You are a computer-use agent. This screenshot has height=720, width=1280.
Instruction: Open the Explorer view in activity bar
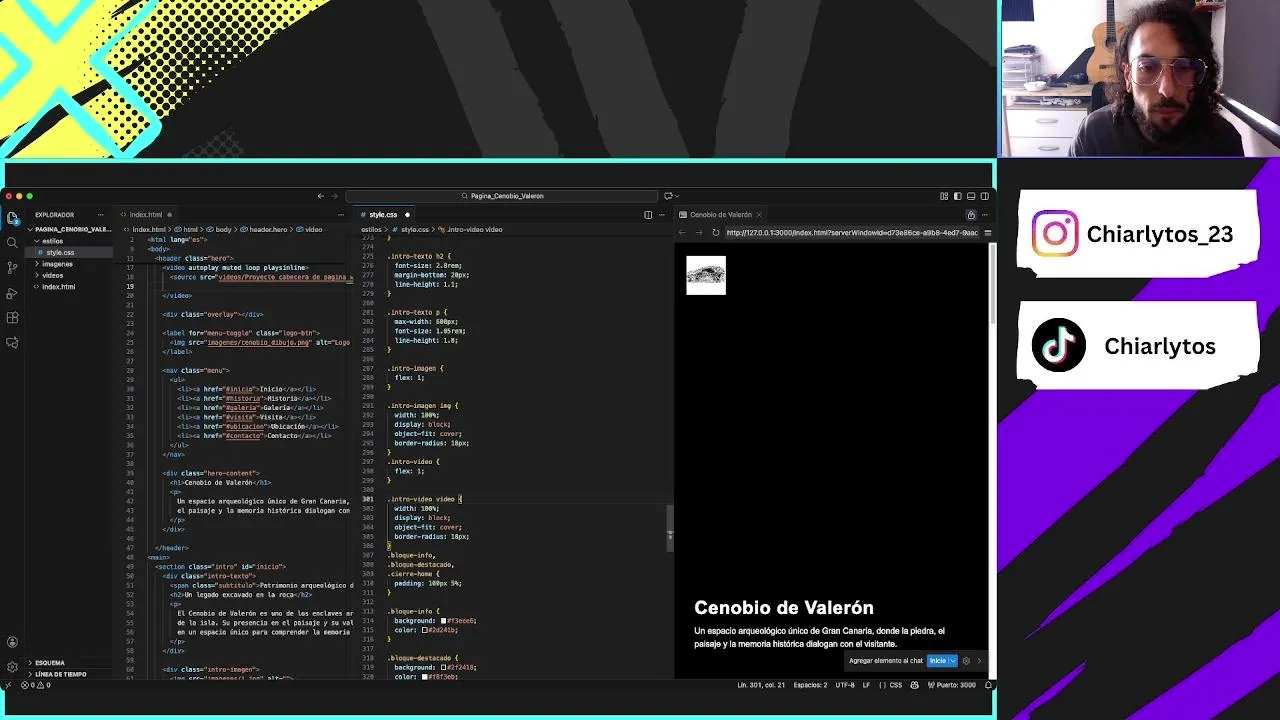(12, 217)
